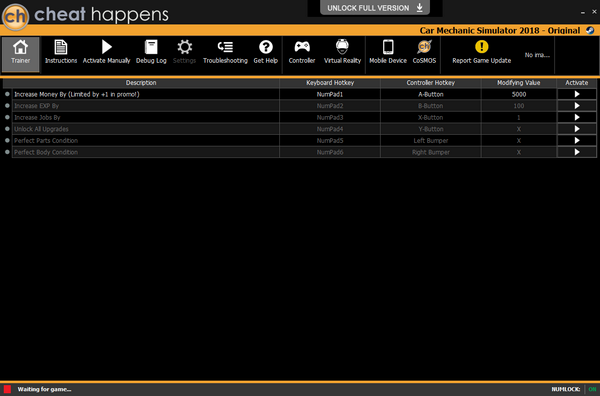The height and width of the screenshot is (396, 600).
Task: Select the NumPad3 keyboard hotkey cell
Action: click(330, 117)
